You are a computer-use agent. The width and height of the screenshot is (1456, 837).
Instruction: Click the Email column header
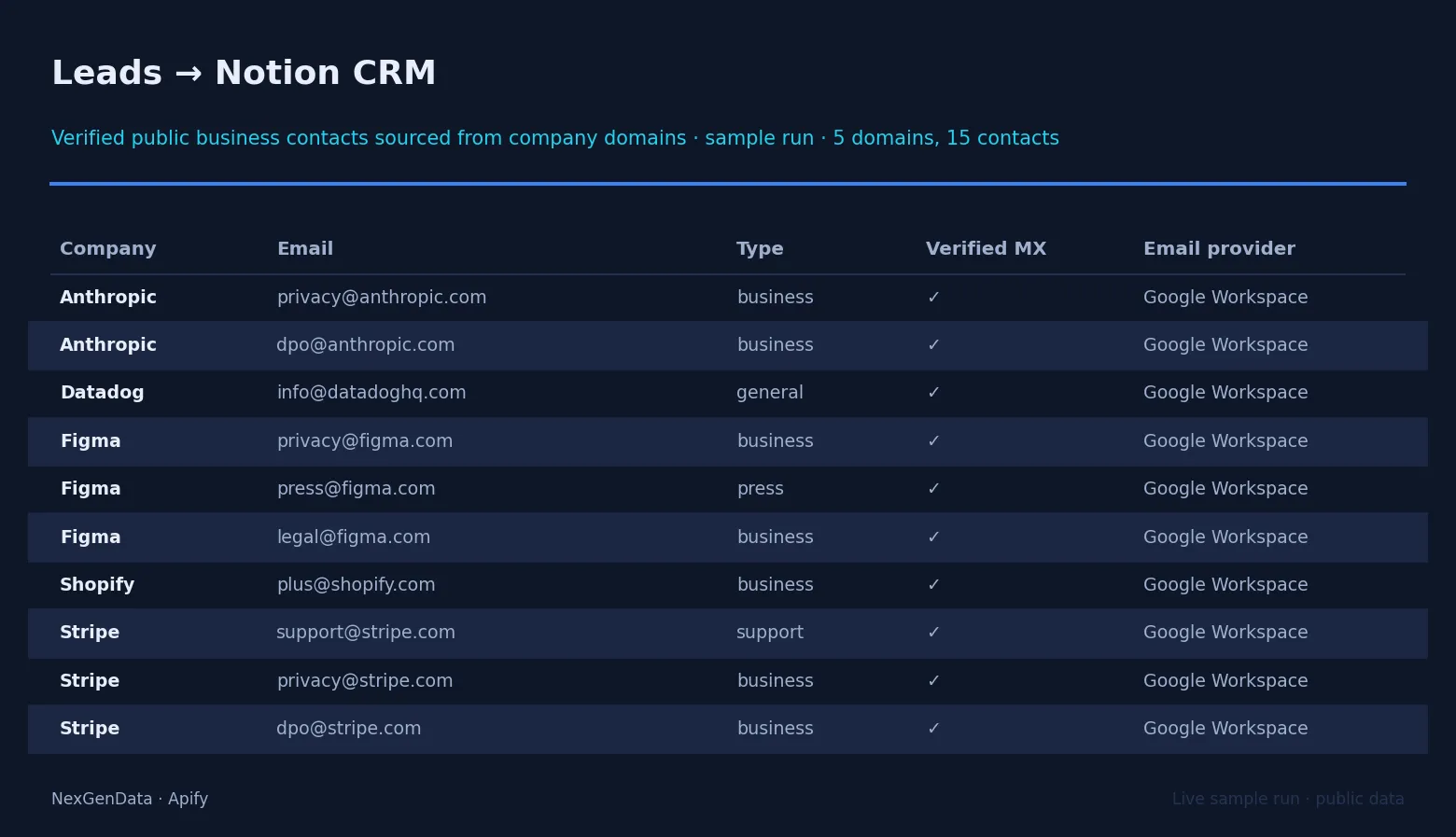305,249
